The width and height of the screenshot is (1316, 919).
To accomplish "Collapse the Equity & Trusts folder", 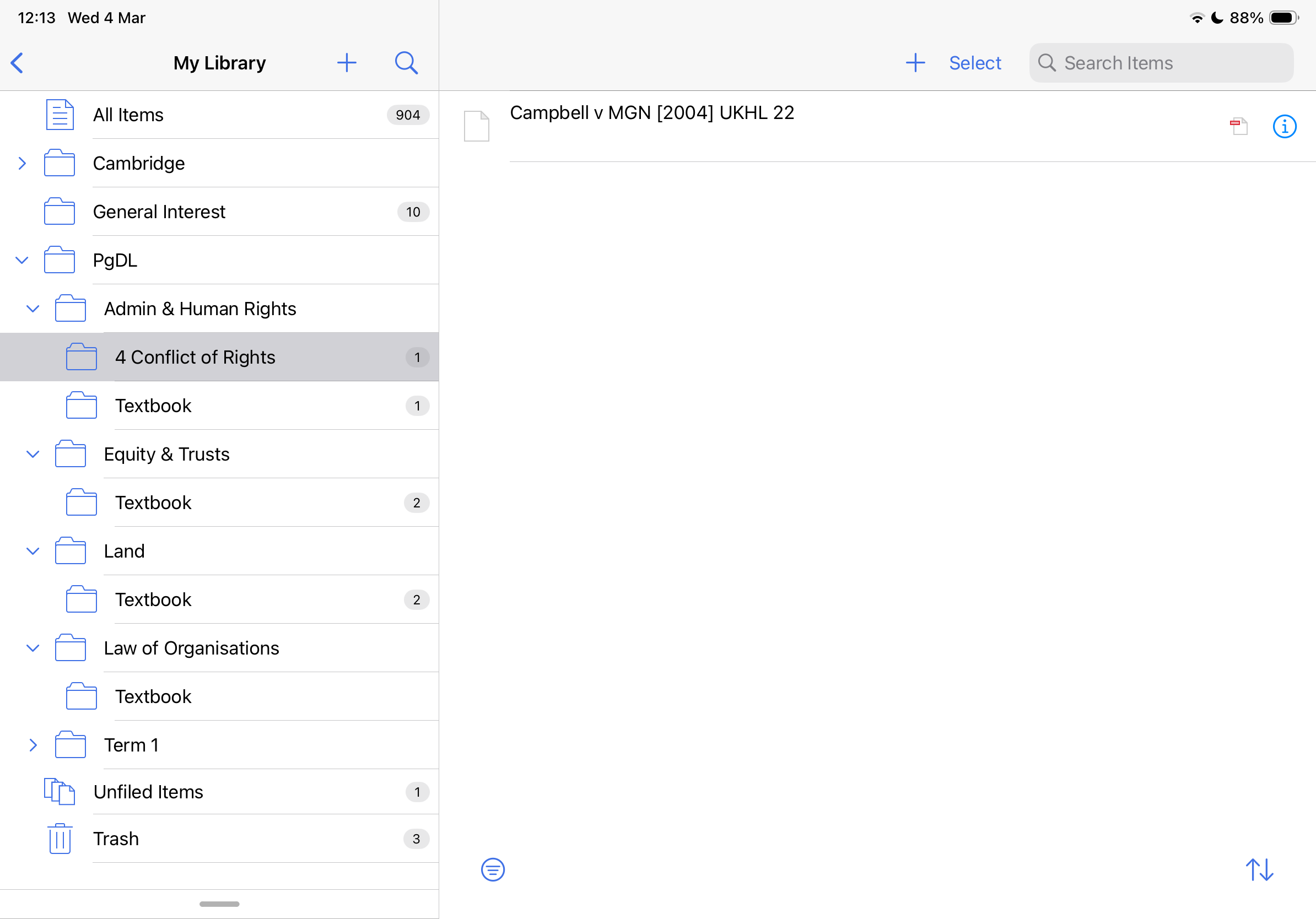I will [x=33, y=455].
